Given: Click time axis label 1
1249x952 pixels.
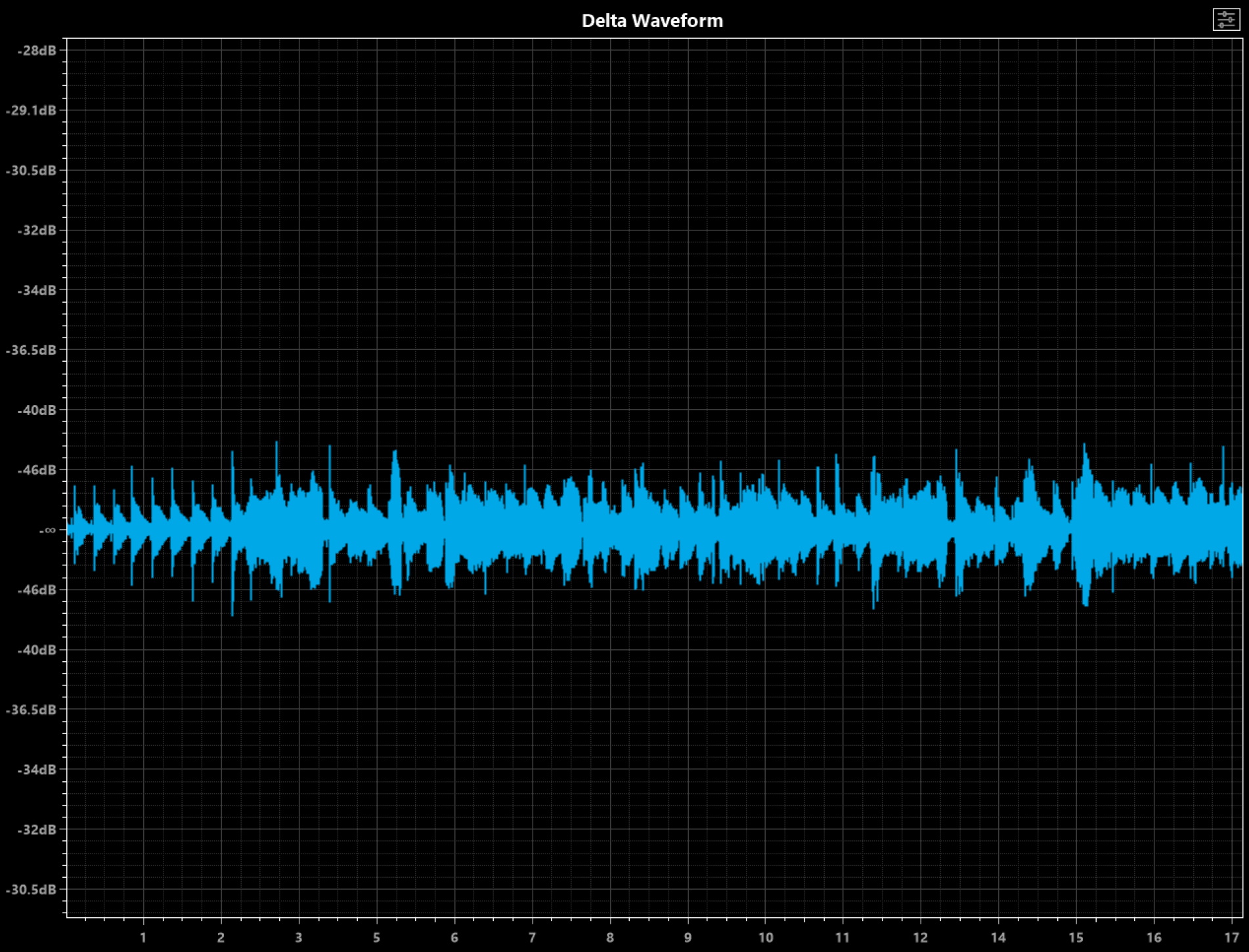Looking at the screenshot, I should tap(143, 938).
